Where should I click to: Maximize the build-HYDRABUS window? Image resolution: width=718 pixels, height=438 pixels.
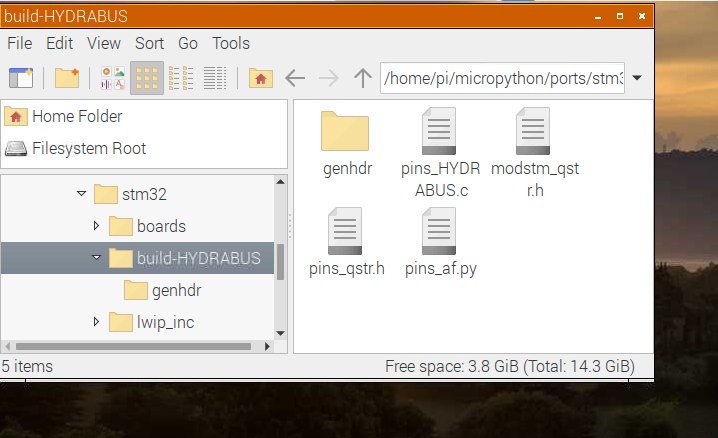point(620,16)
